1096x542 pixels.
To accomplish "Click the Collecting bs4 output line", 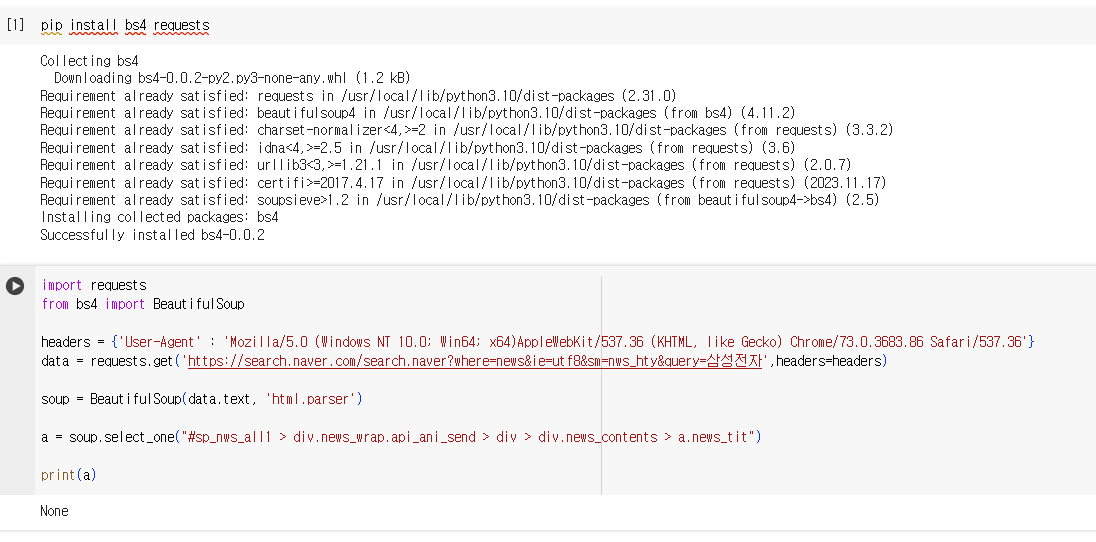I will coord(89,61).
